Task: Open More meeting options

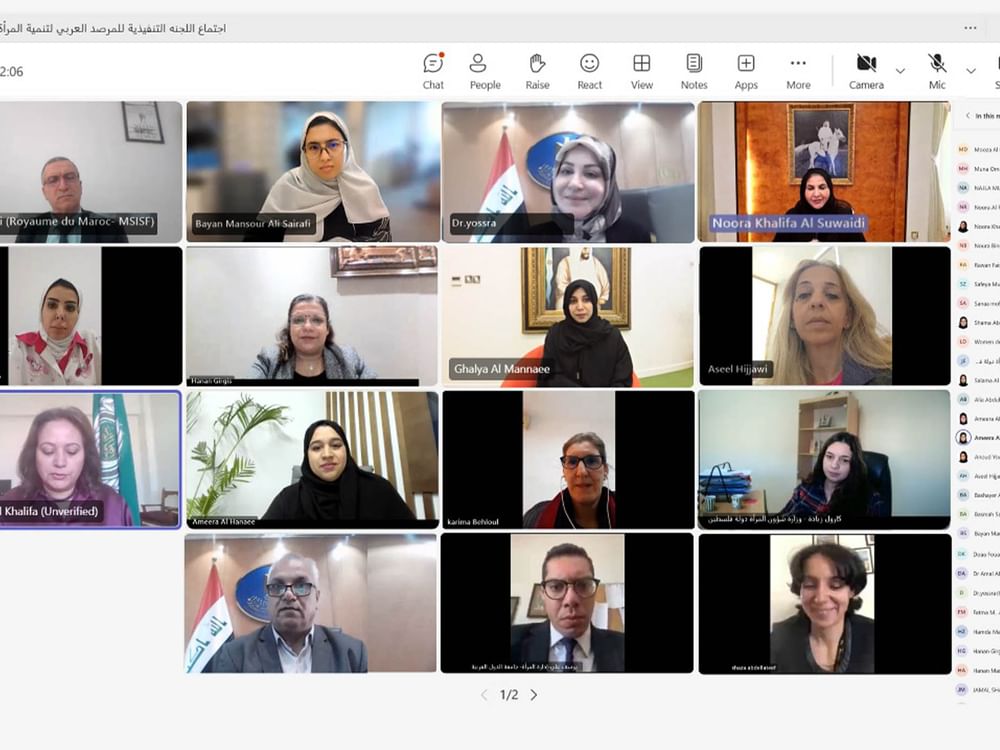Action: pyautogui.click(x=797, y=70)
